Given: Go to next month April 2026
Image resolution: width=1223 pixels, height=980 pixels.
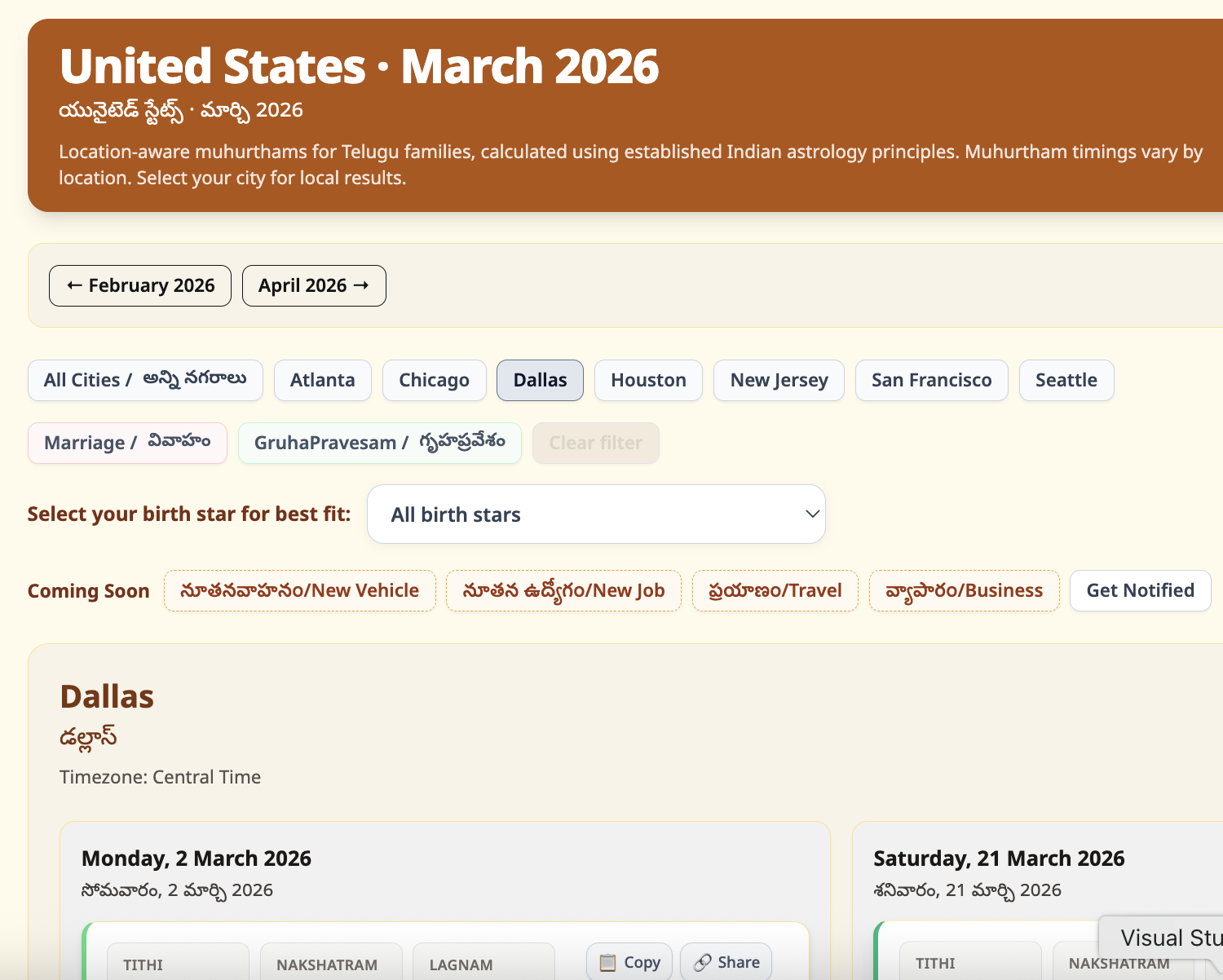Looking at the screenshot, I should (x=314, y=286).
